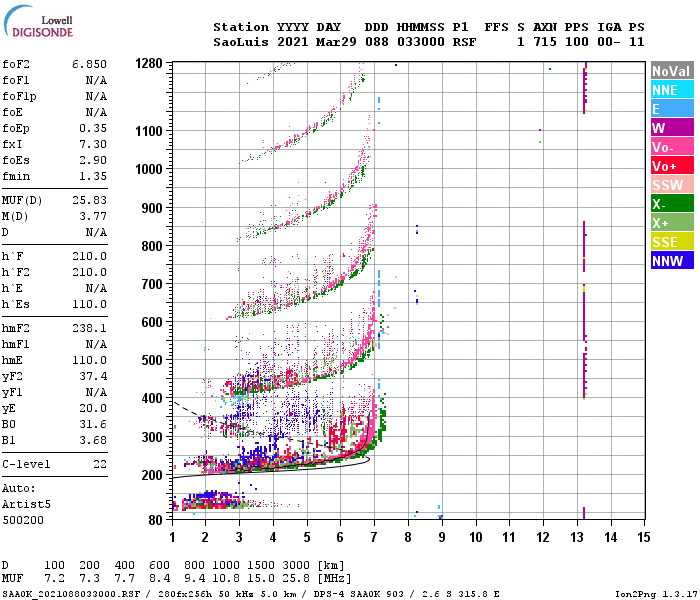
Task: Select the Vo+ red legend swatch
Action: coord(672,166)
